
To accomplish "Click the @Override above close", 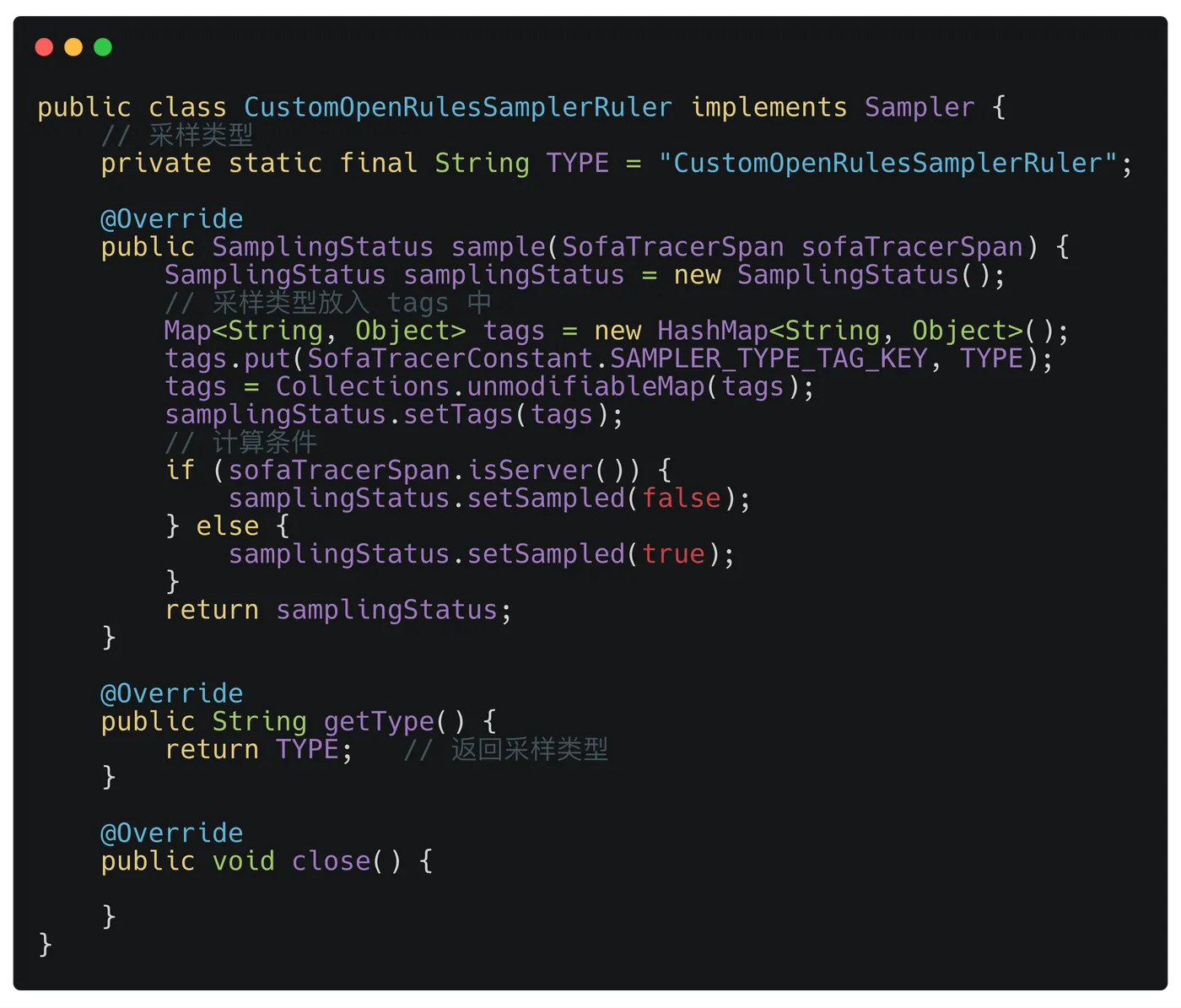I will [172, 833].
